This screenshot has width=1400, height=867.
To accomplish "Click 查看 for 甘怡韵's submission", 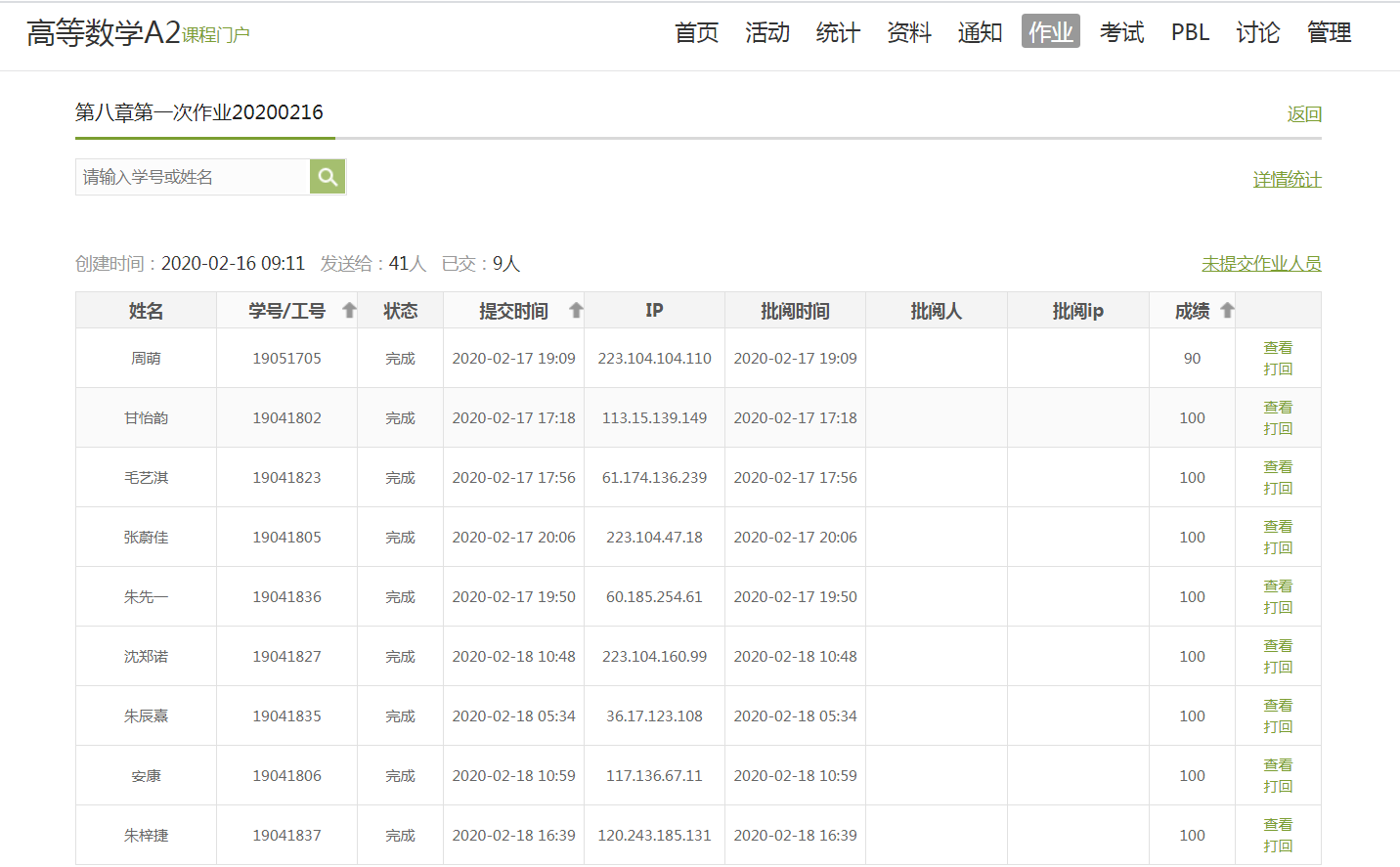I will (1278, 408).
